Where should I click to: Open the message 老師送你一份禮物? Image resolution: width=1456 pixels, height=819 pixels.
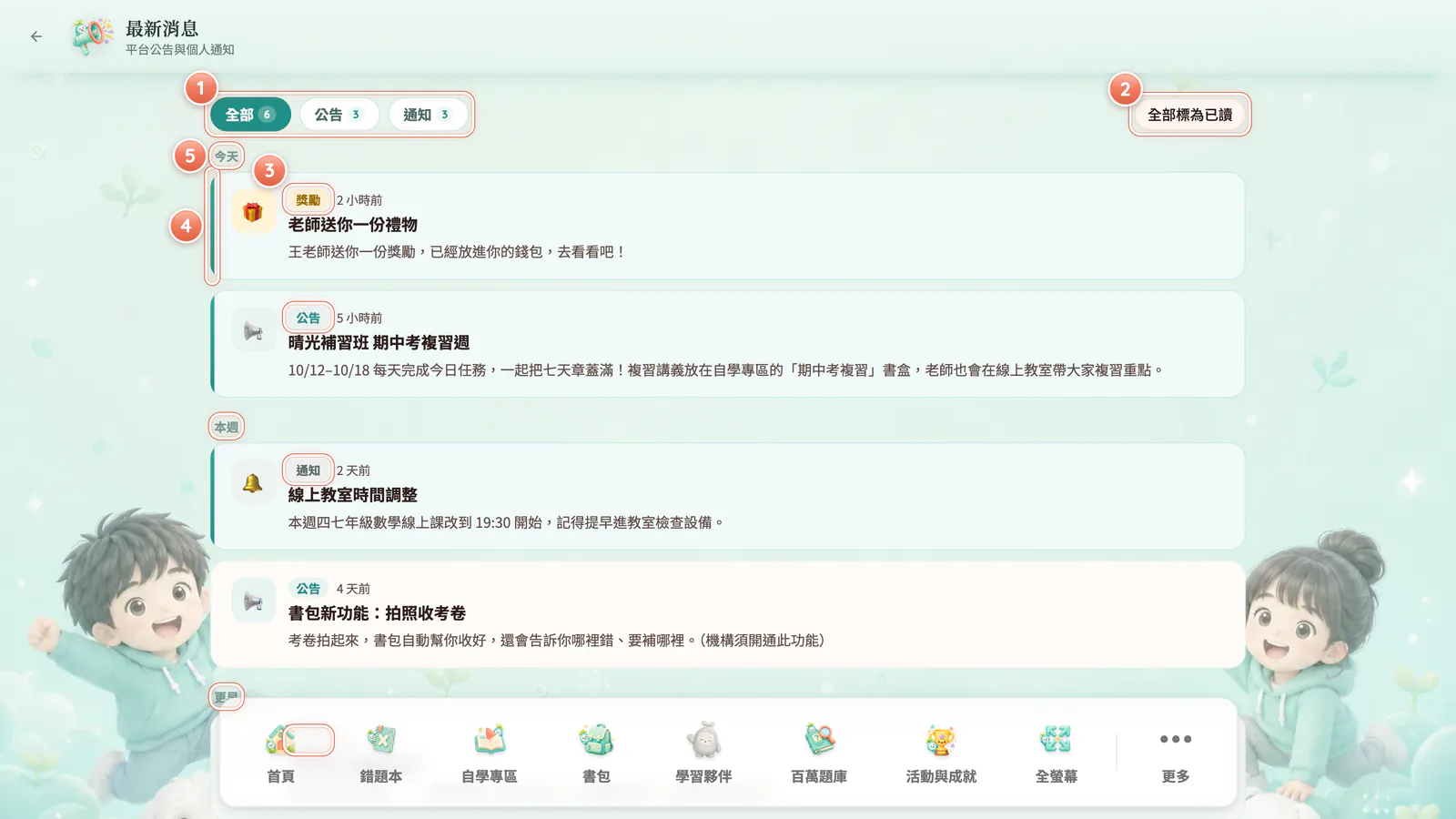tap(728, 226)
